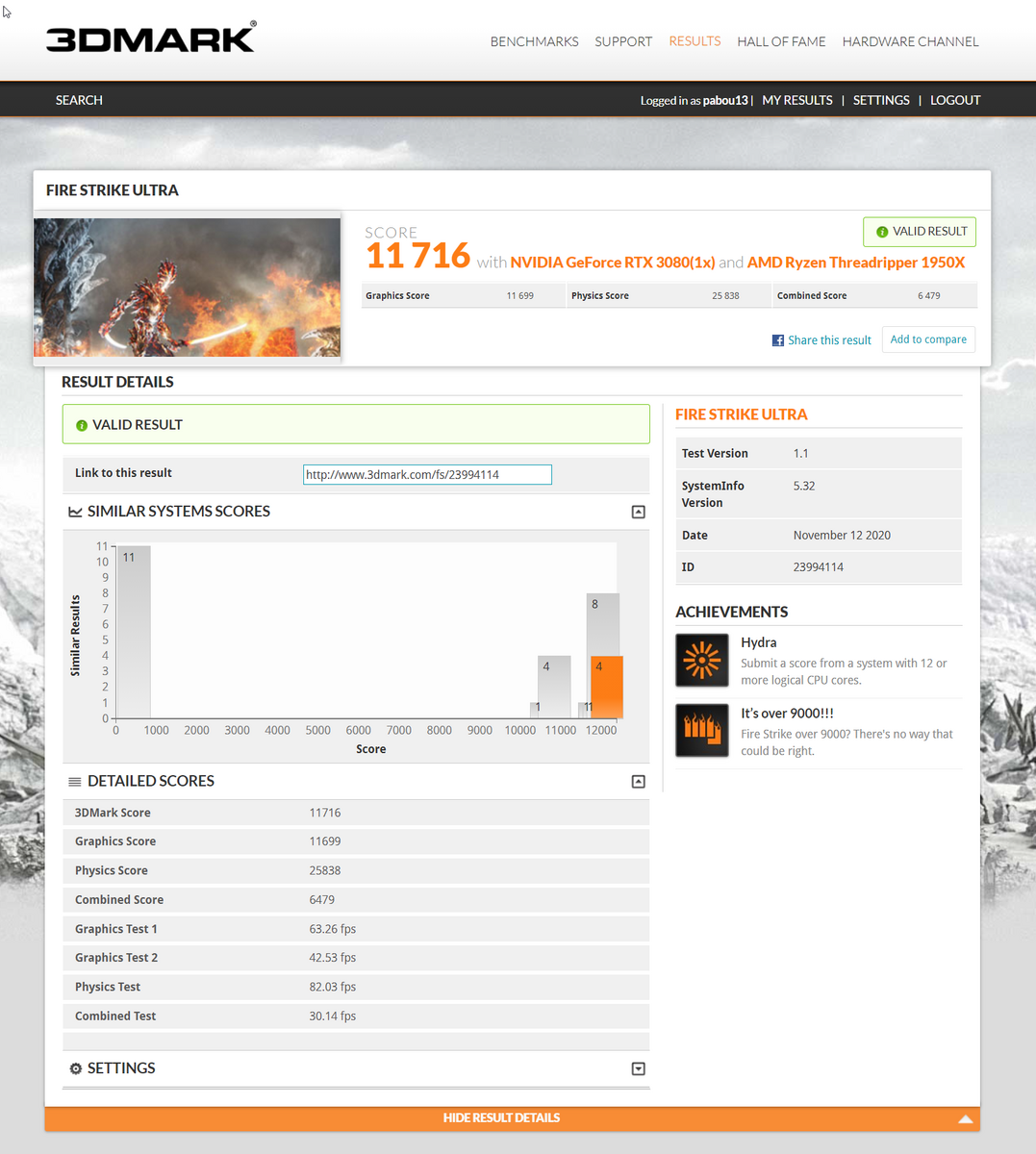Open the Benchmarks menu
The width and height of the screenshot is (1036, 1154).
[535, 41]
